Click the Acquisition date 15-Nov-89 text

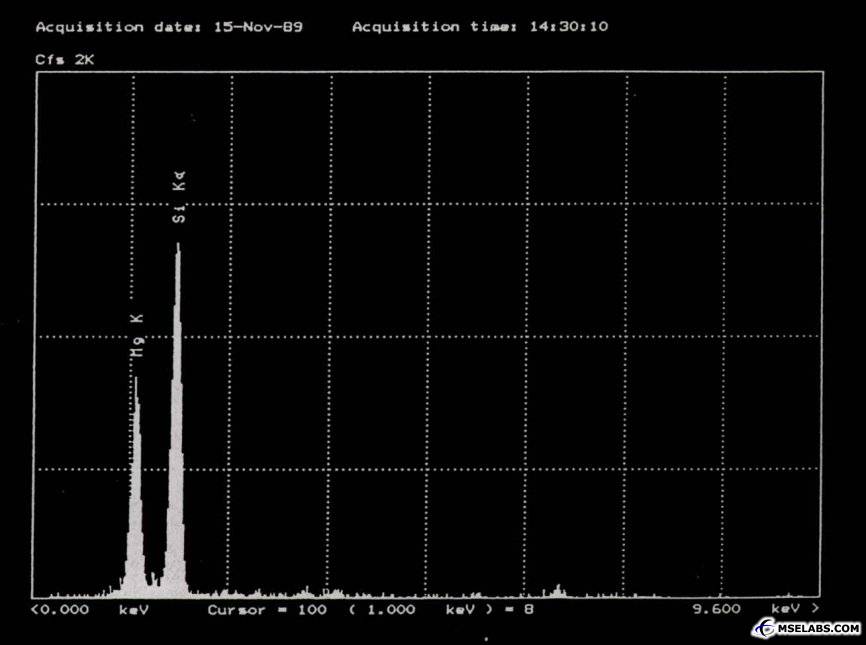pos(168,27)
